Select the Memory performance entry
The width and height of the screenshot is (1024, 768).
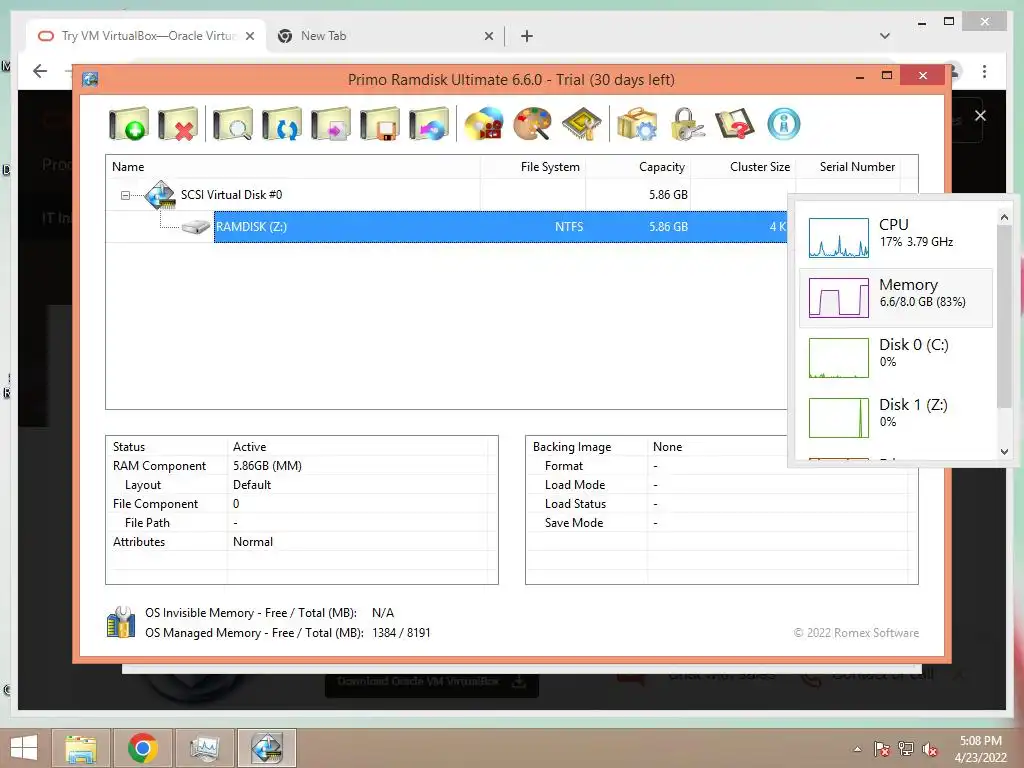(x=896, y=298)
